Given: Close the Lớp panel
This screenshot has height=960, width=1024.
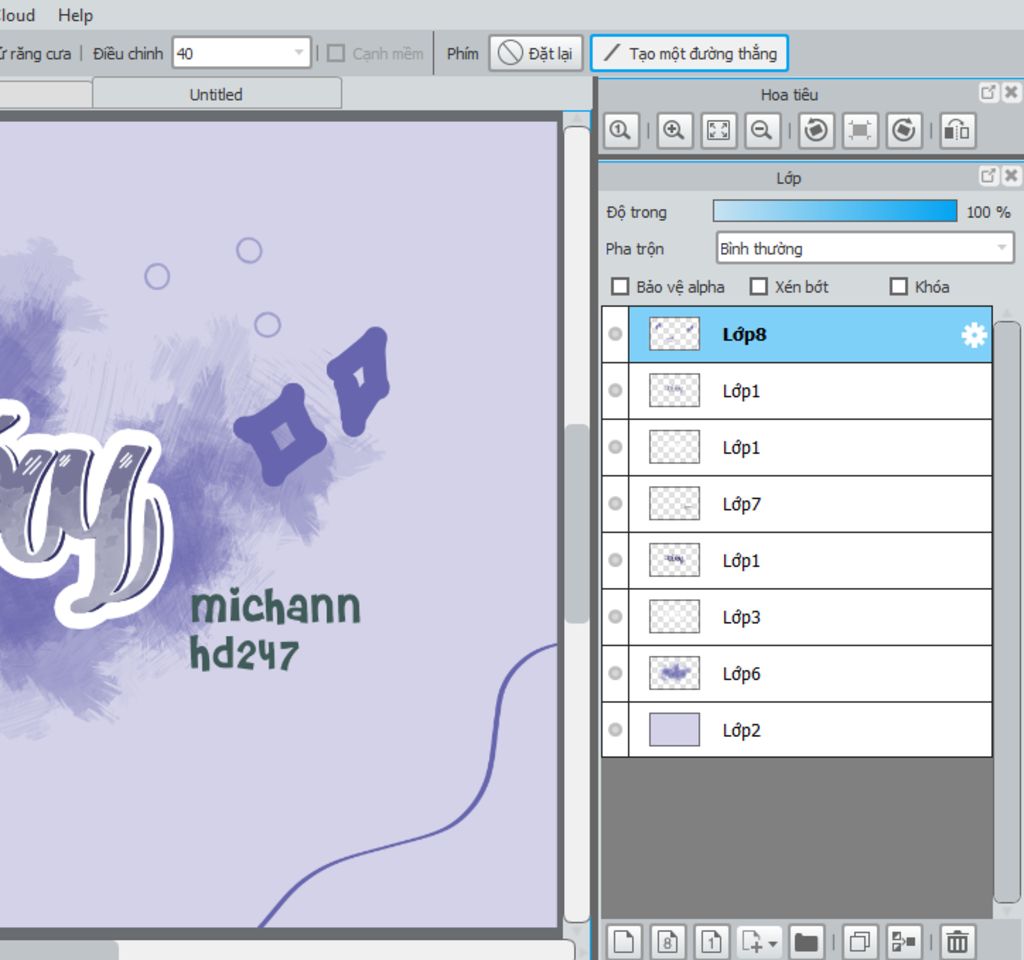Looking at the screenshot, I should pos(1011,176).
